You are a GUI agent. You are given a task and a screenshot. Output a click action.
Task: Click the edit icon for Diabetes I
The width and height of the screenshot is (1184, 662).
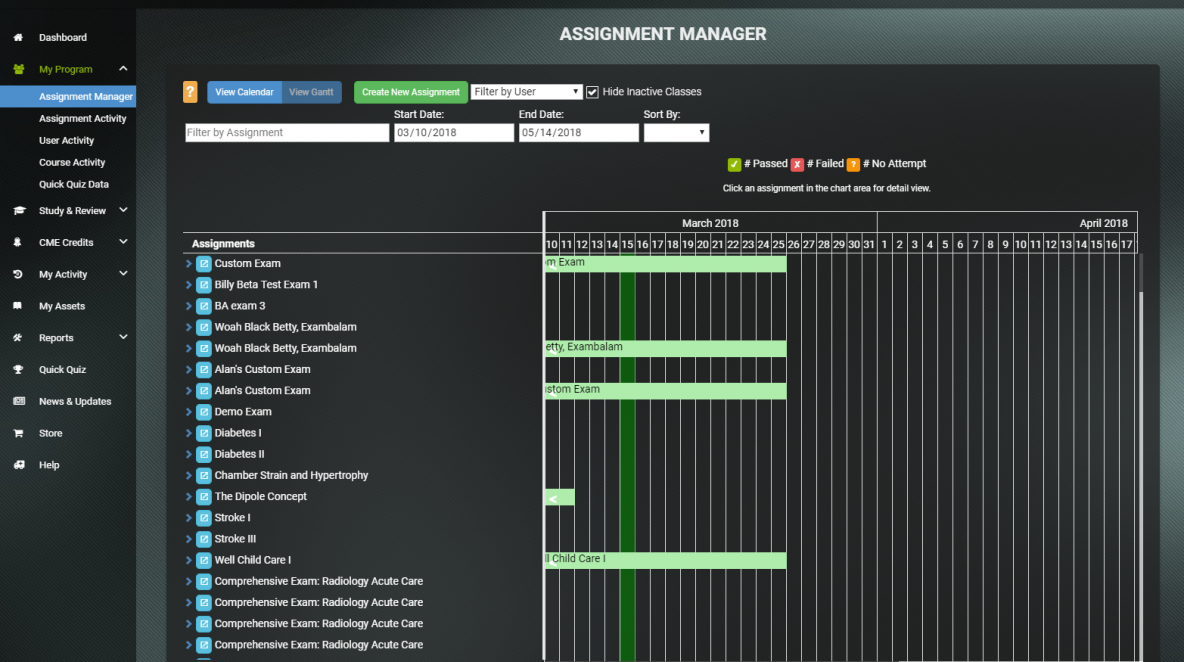203,433
